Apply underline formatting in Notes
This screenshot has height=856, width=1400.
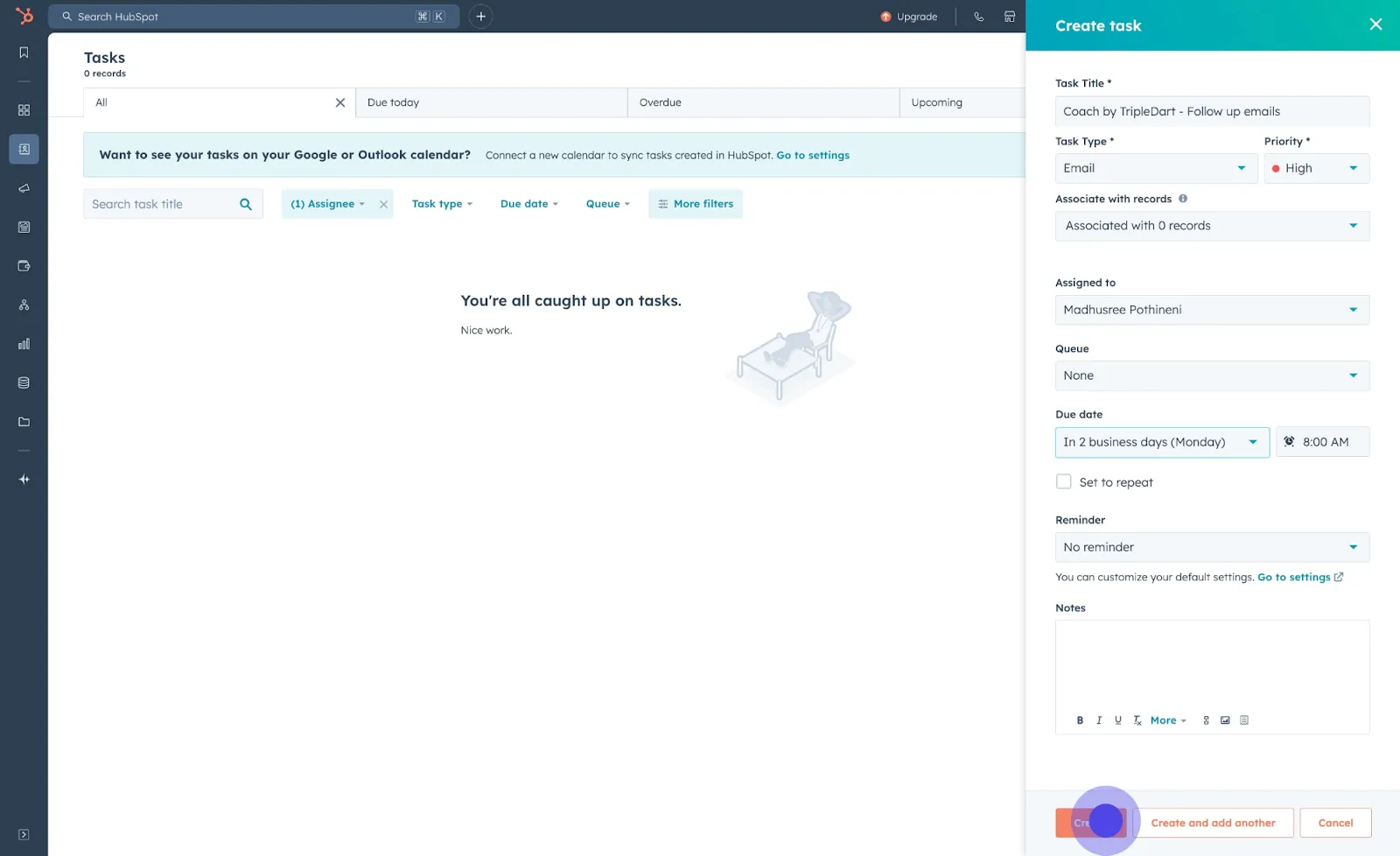coord(1118,720)
